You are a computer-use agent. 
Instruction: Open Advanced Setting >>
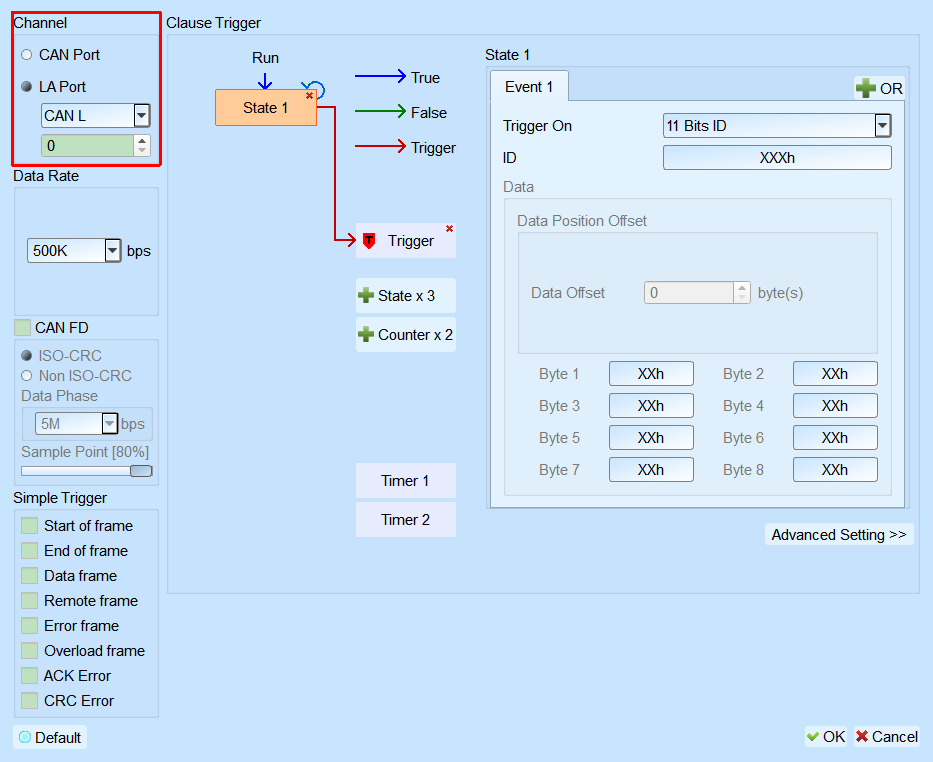pos(838,535)
